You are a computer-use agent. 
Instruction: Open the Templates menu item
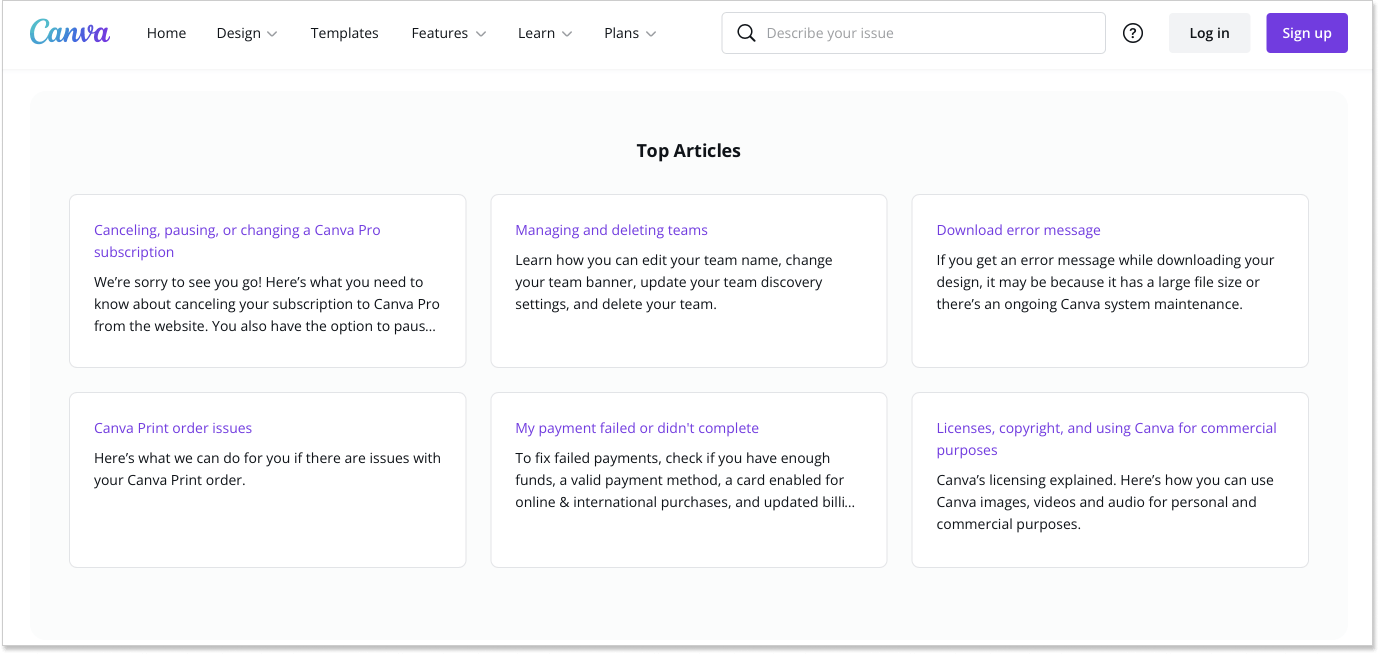(x=344, y=33)
